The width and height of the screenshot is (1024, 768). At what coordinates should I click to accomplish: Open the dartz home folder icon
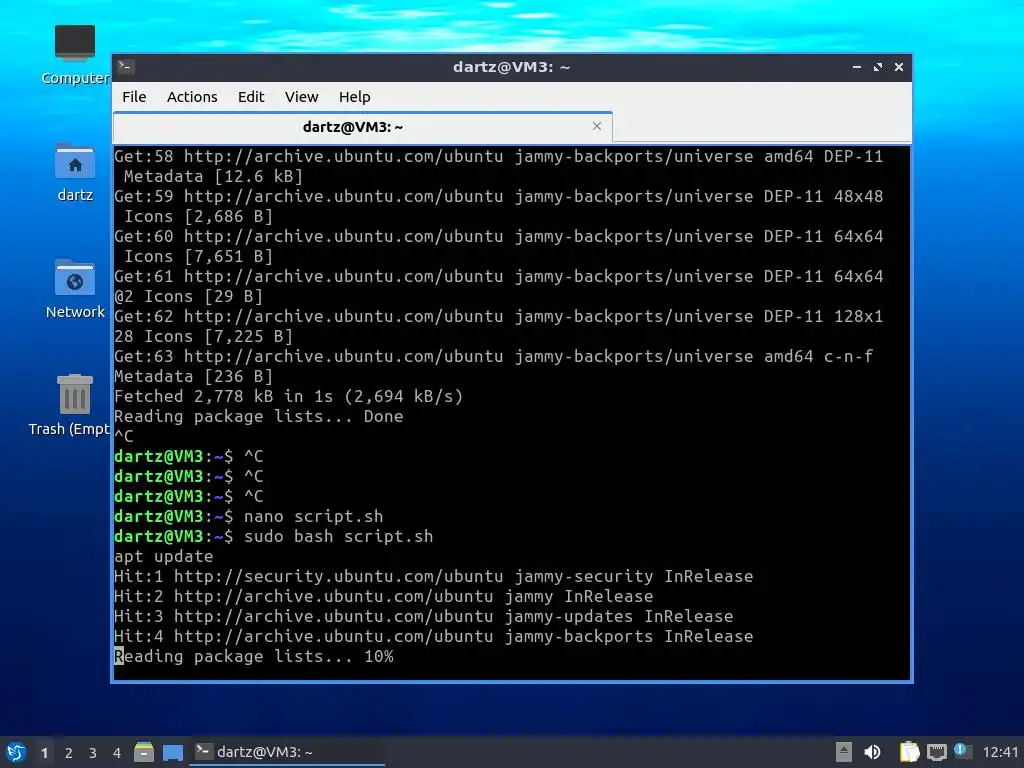[x=74, y=172]
